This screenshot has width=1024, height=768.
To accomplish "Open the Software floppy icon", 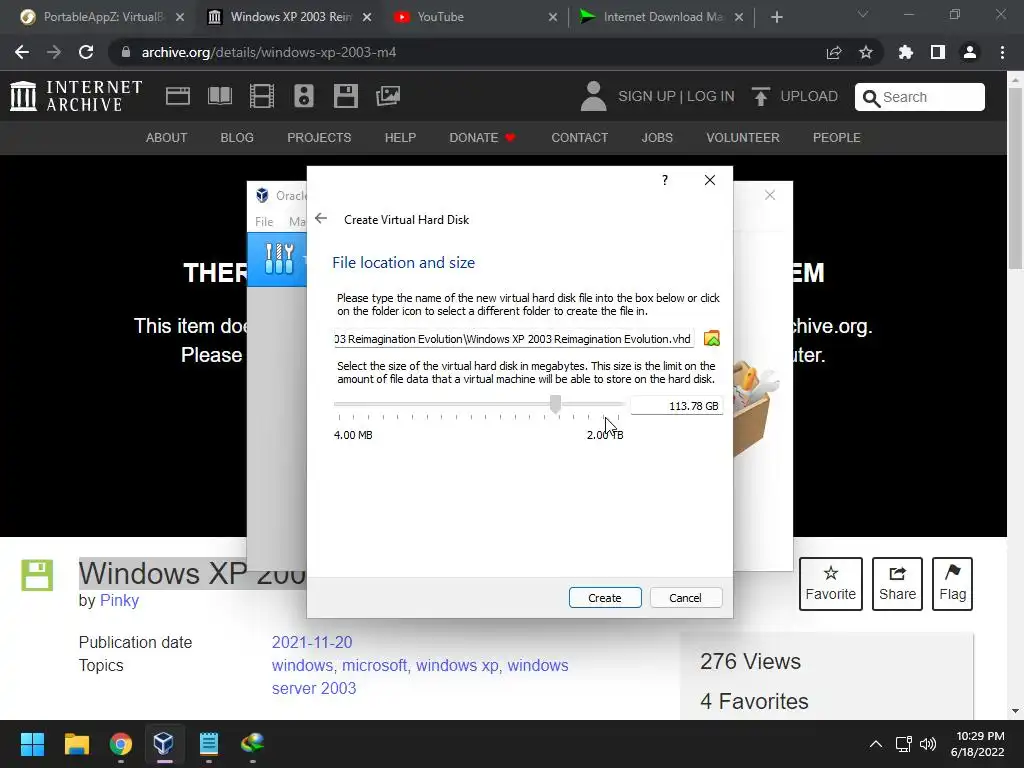I will [345, 96].
